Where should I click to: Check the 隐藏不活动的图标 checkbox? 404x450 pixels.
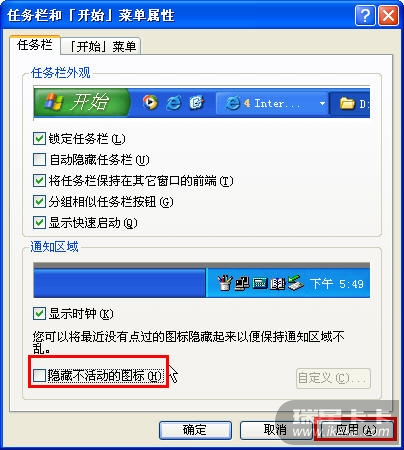39,376
